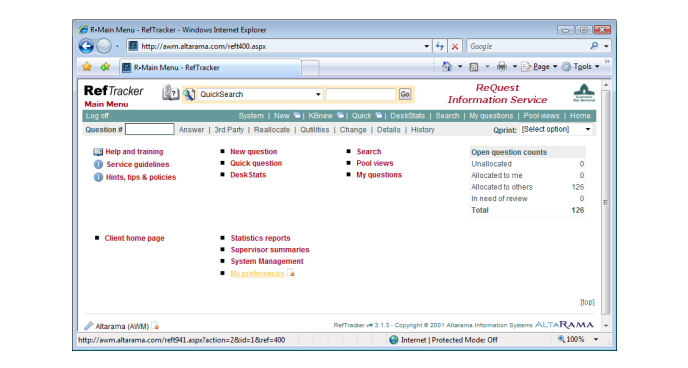The width and height of the screenshot is (688, 368).
Task: Click the IE Home toolbar icon
Action: [x=447, y=67]
